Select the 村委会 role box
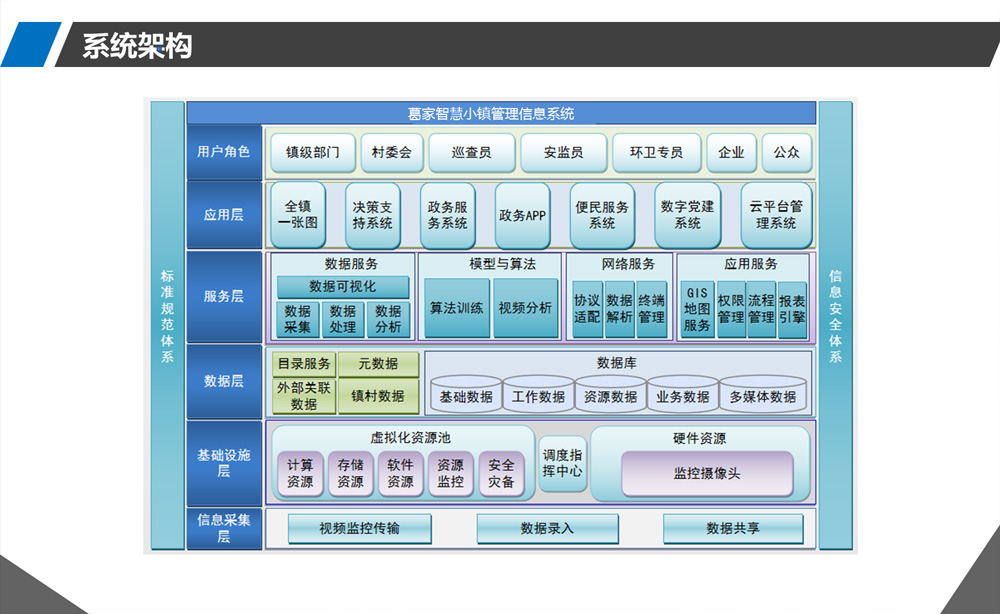This screenshot has height=614, width=1000. click(x=392, y=153)
